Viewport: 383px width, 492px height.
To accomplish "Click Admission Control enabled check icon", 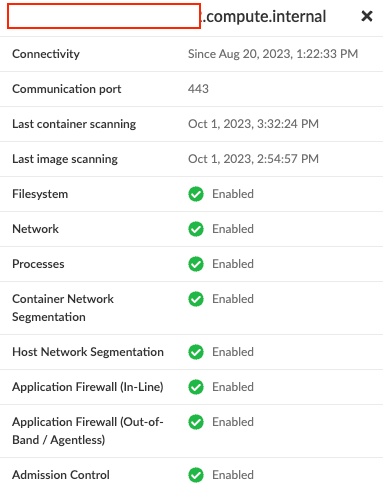I will 196,475.
